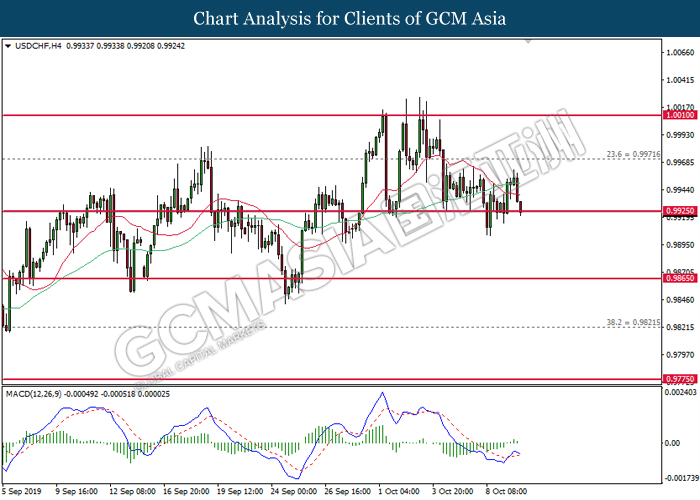Select the USDCHF,H4 symbol label
The height and width of the screenshot is (500, 700).
tap(38, 46)
